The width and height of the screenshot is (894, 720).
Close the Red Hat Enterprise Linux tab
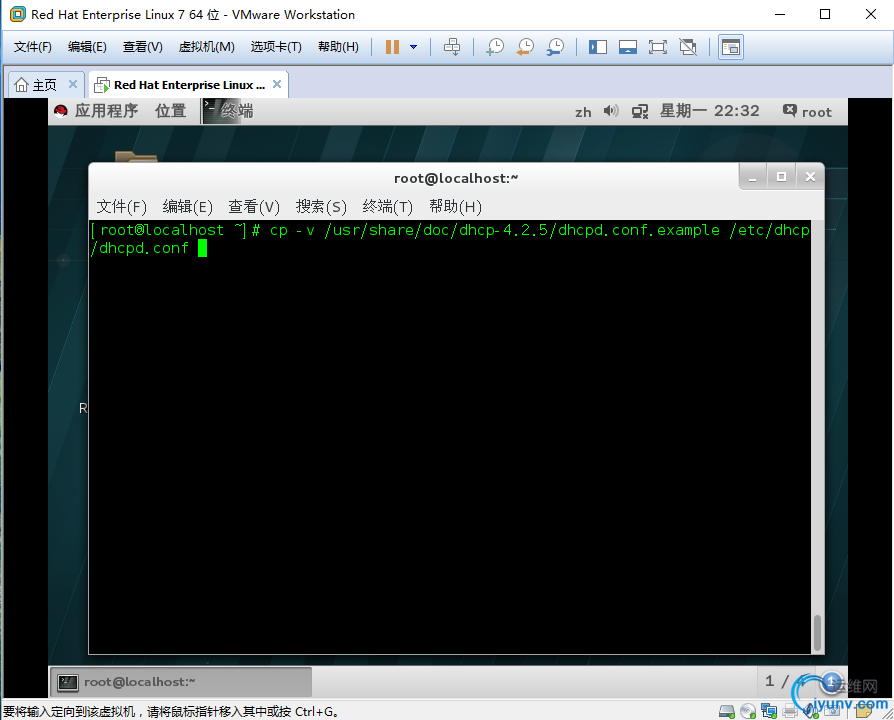[x=277, y=84]
